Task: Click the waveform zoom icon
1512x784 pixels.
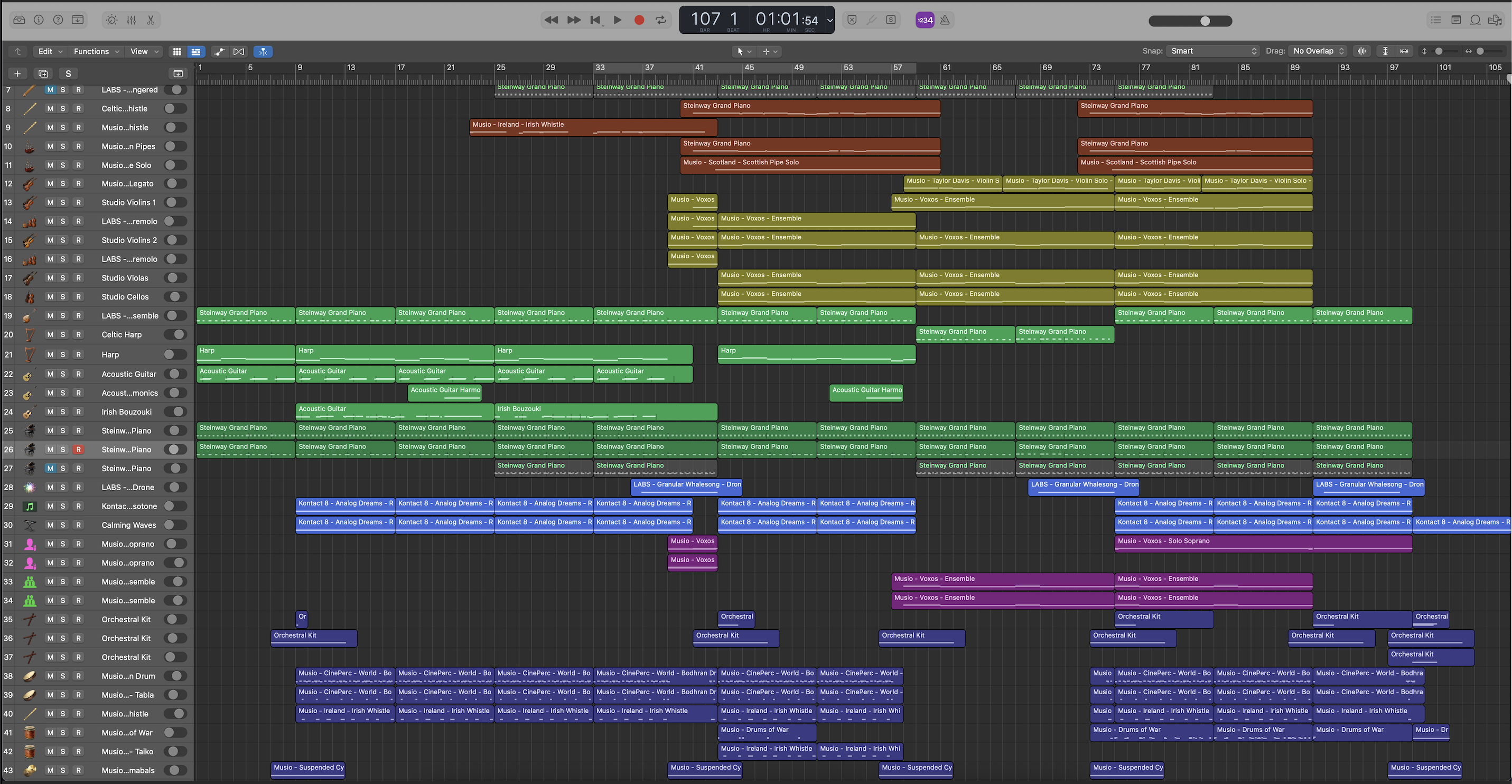Action: tap(1362, 51)
